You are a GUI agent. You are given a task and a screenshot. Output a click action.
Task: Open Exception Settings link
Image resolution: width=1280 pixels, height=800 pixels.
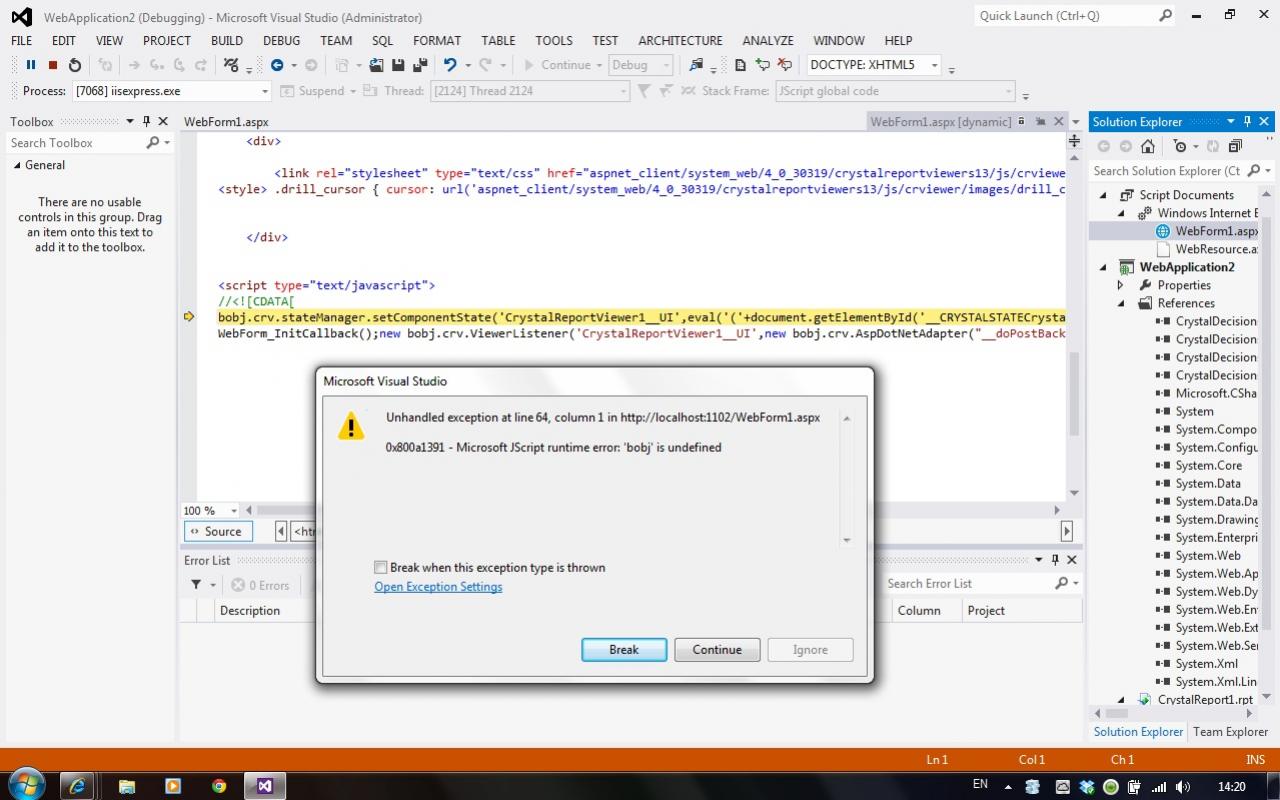(438, 586)
